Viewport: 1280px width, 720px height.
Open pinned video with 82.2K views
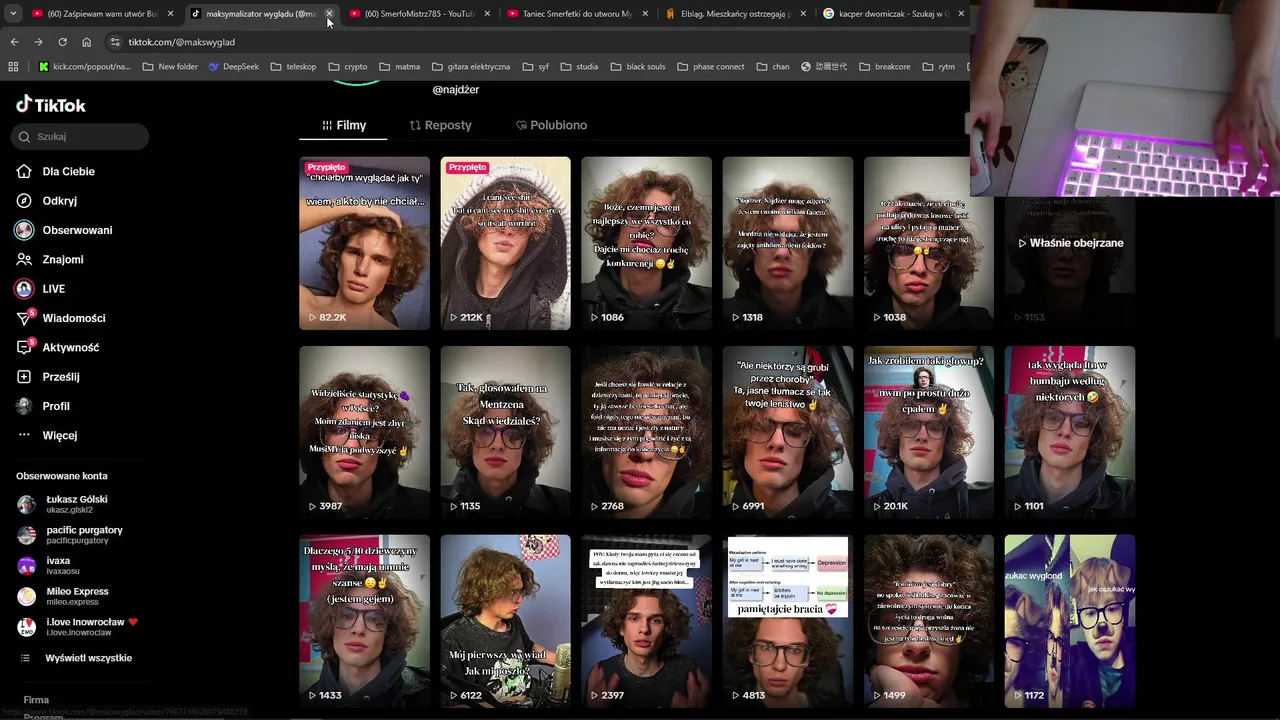[364, 243]
